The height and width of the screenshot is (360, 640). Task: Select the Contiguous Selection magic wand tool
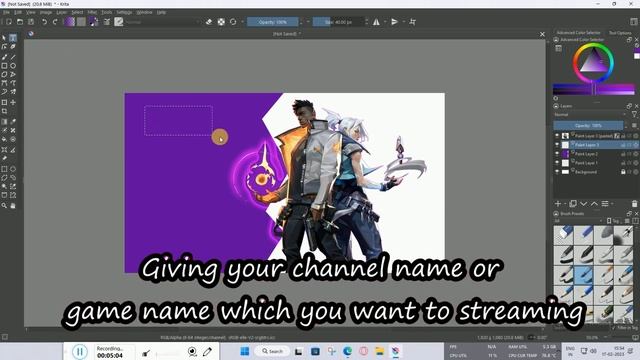4,187
